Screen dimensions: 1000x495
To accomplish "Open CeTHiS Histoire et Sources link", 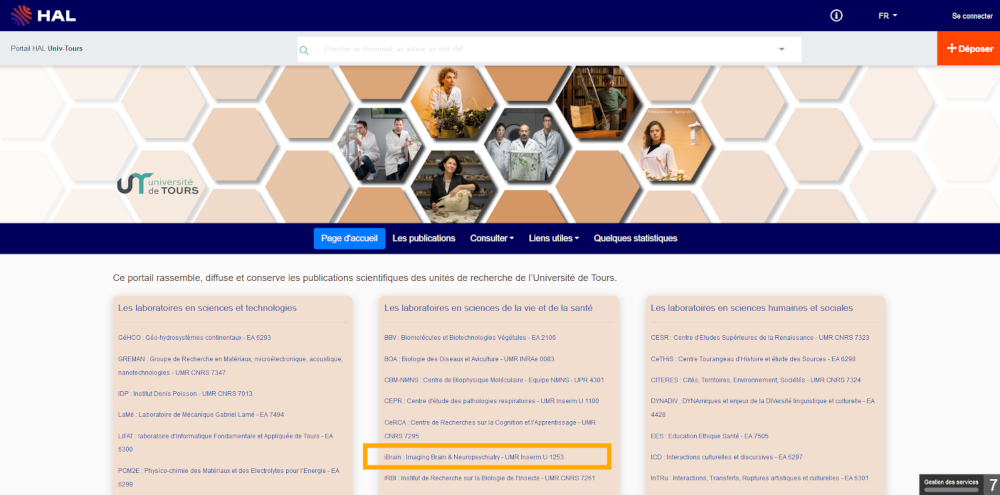I will 753,359.
